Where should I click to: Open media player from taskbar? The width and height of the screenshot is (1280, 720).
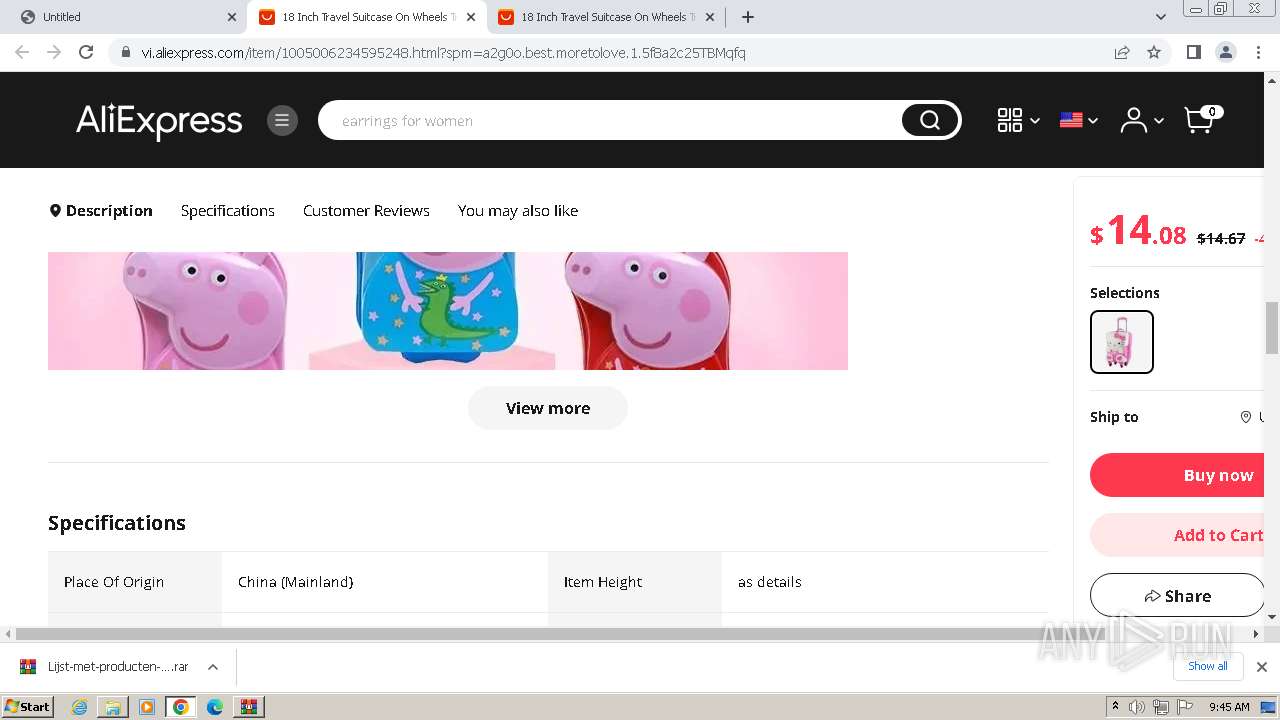tap(147, 707)
